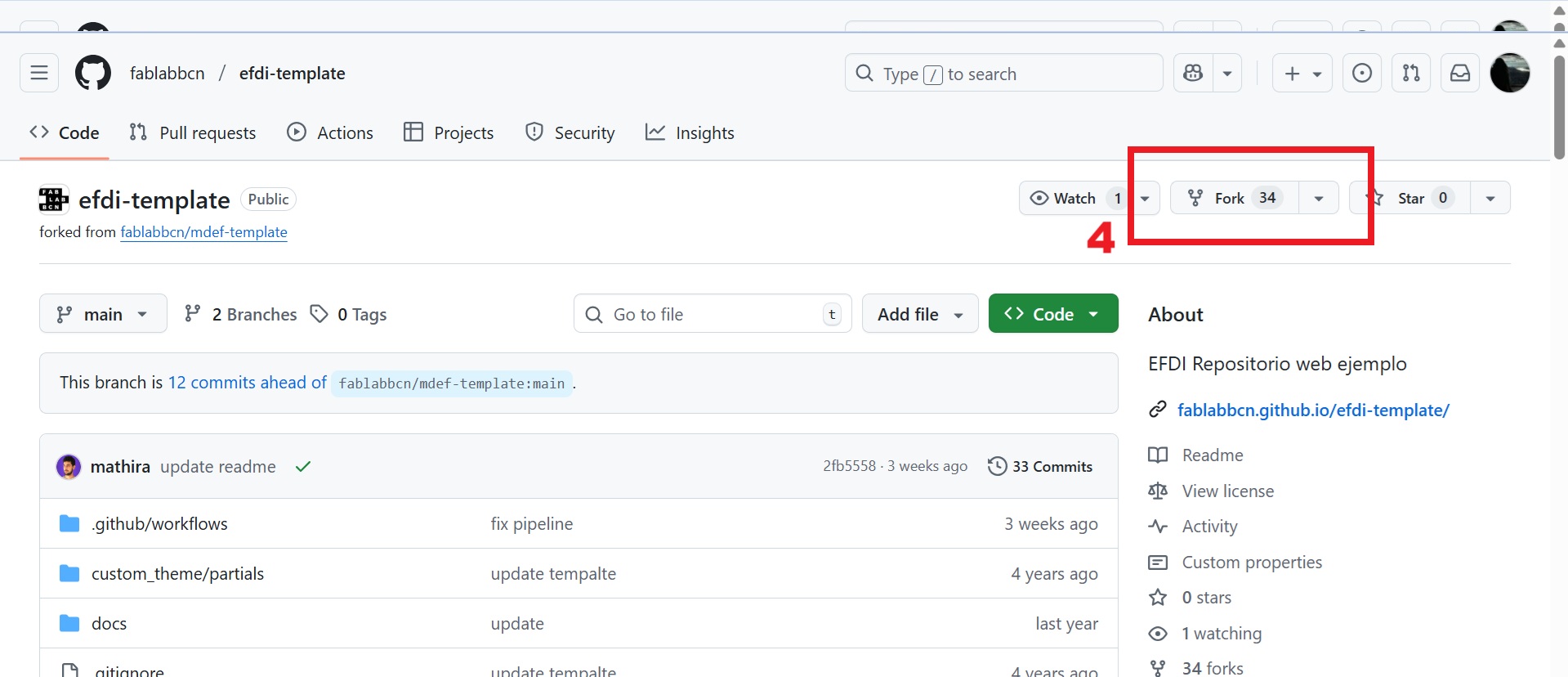Open the Add file dropdown
Image resolution: width=1568 pixels, height=677 pixels.
[x=920, y=315]
